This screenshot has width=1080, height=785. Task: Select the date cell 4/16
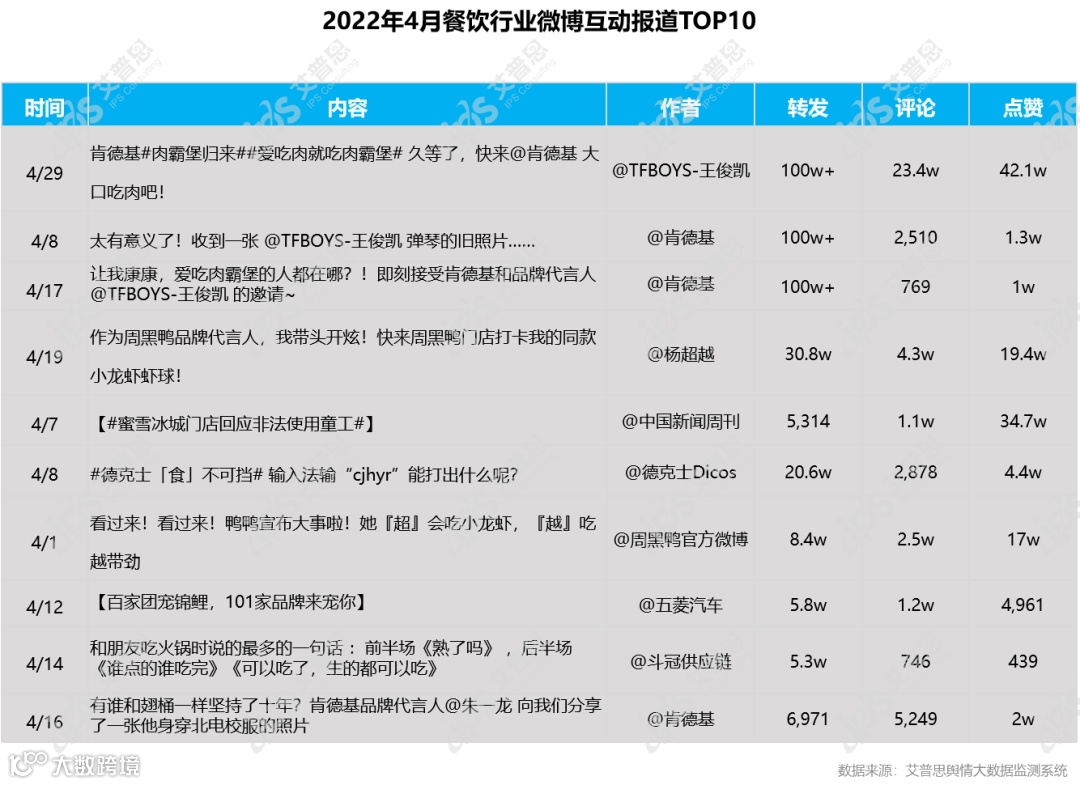pyautogui.click(x=45, y=722)
